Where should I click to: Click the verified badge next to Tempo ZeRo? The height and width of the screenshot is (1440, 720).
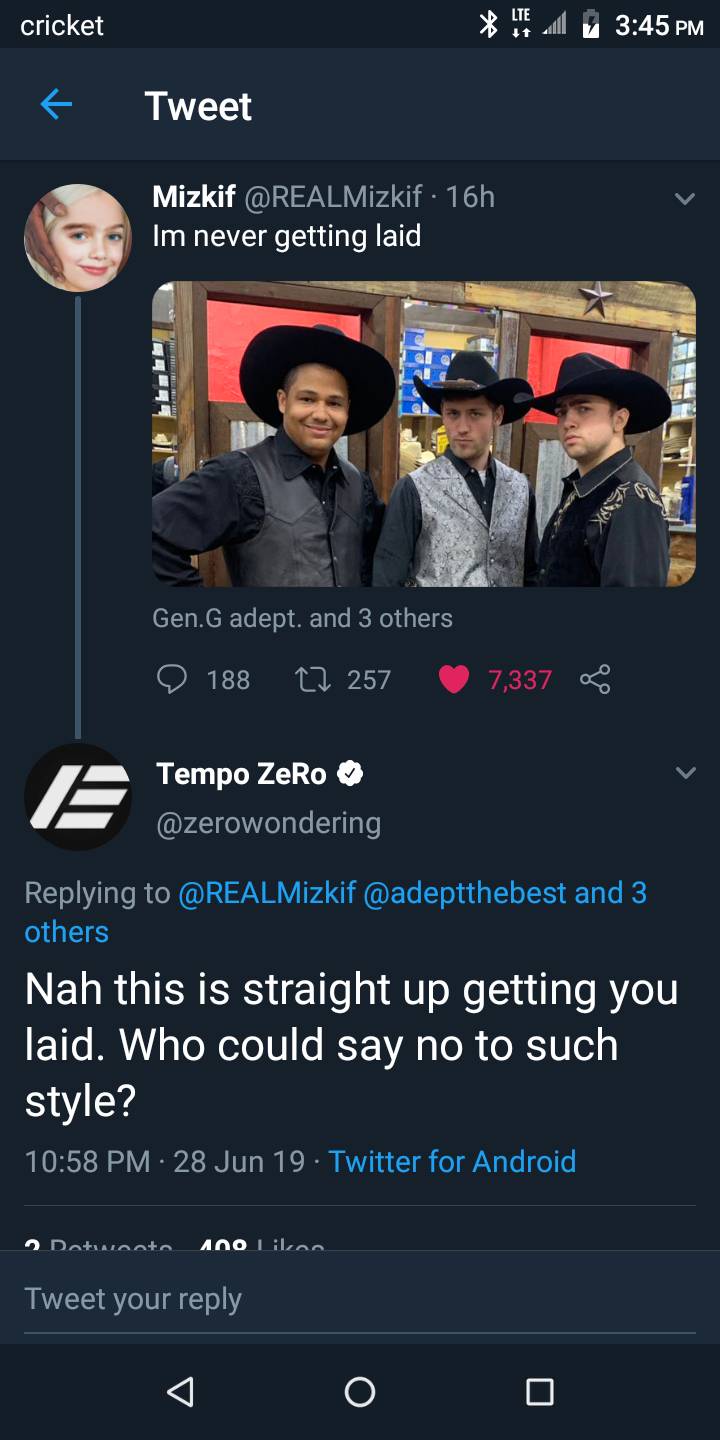click(x=350, y=772)
